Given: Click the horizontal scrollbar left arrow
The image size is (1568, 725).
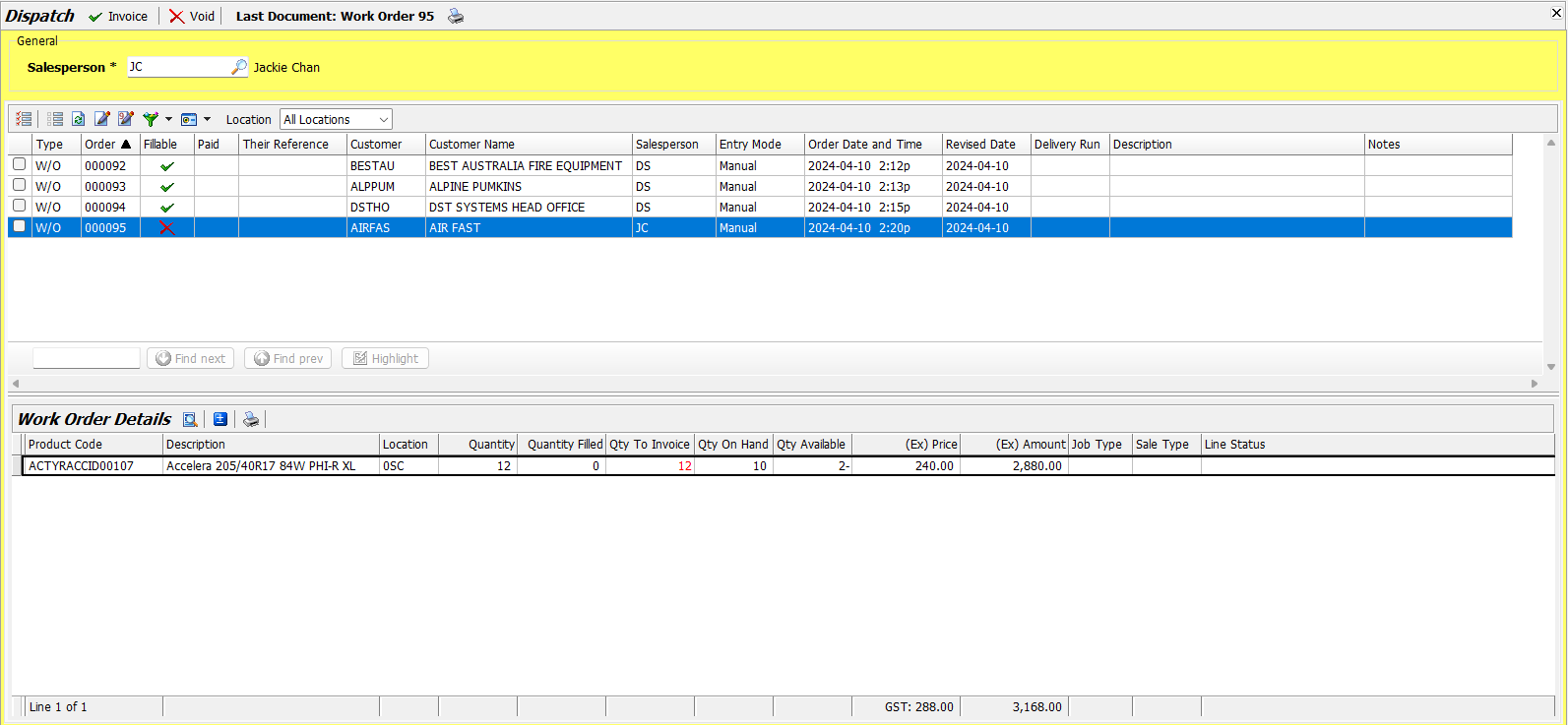Looking at the screenshot, I should [x=15, y=384].
